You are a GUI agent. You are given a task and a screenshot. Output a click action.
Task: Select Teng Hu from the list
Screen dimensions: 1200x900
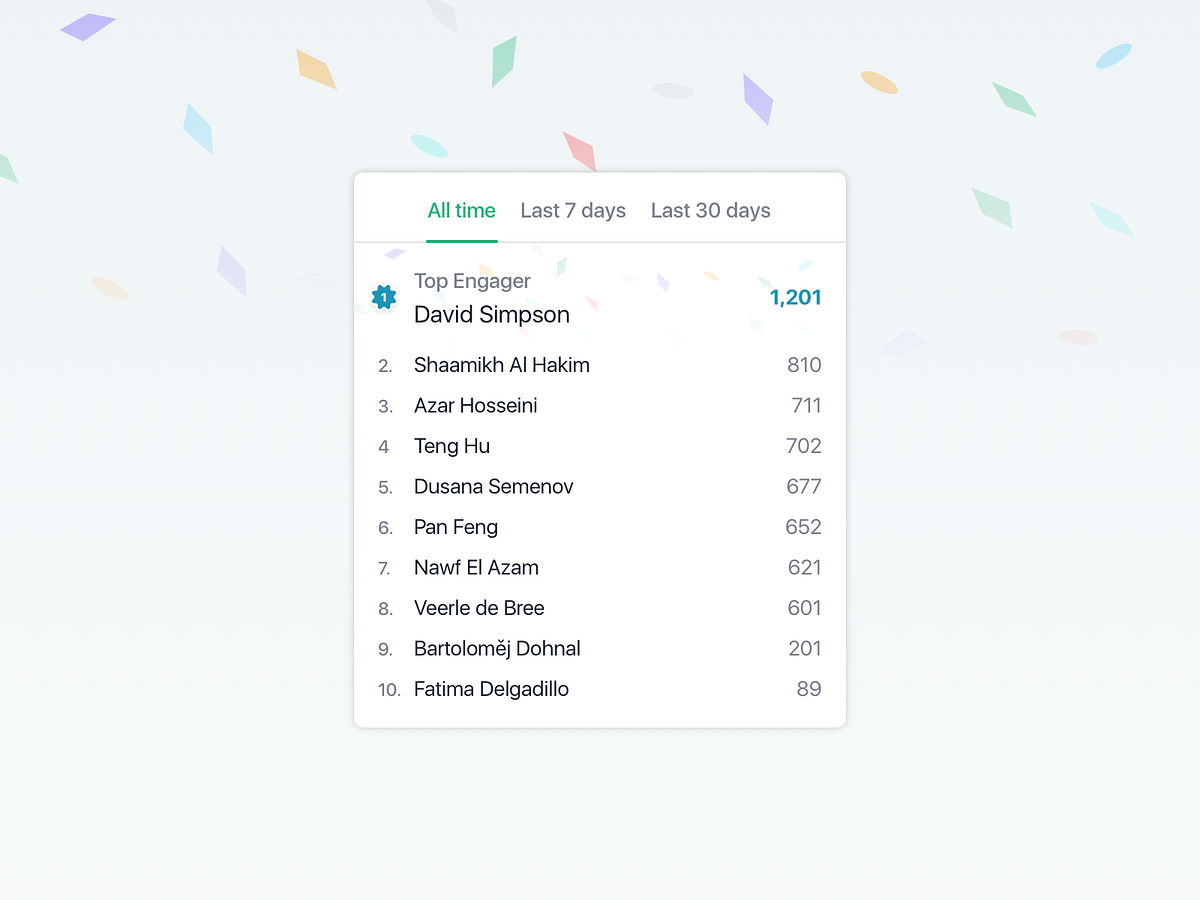[x=451, y=446]
